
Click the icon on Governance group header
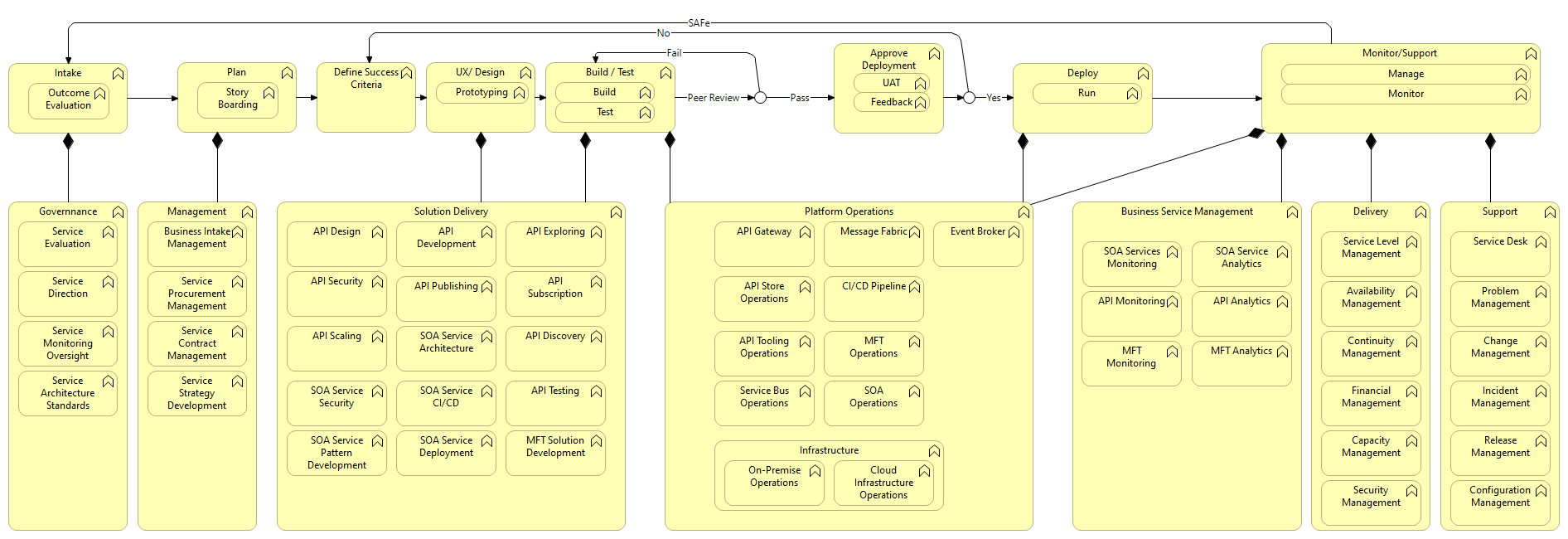118,212
